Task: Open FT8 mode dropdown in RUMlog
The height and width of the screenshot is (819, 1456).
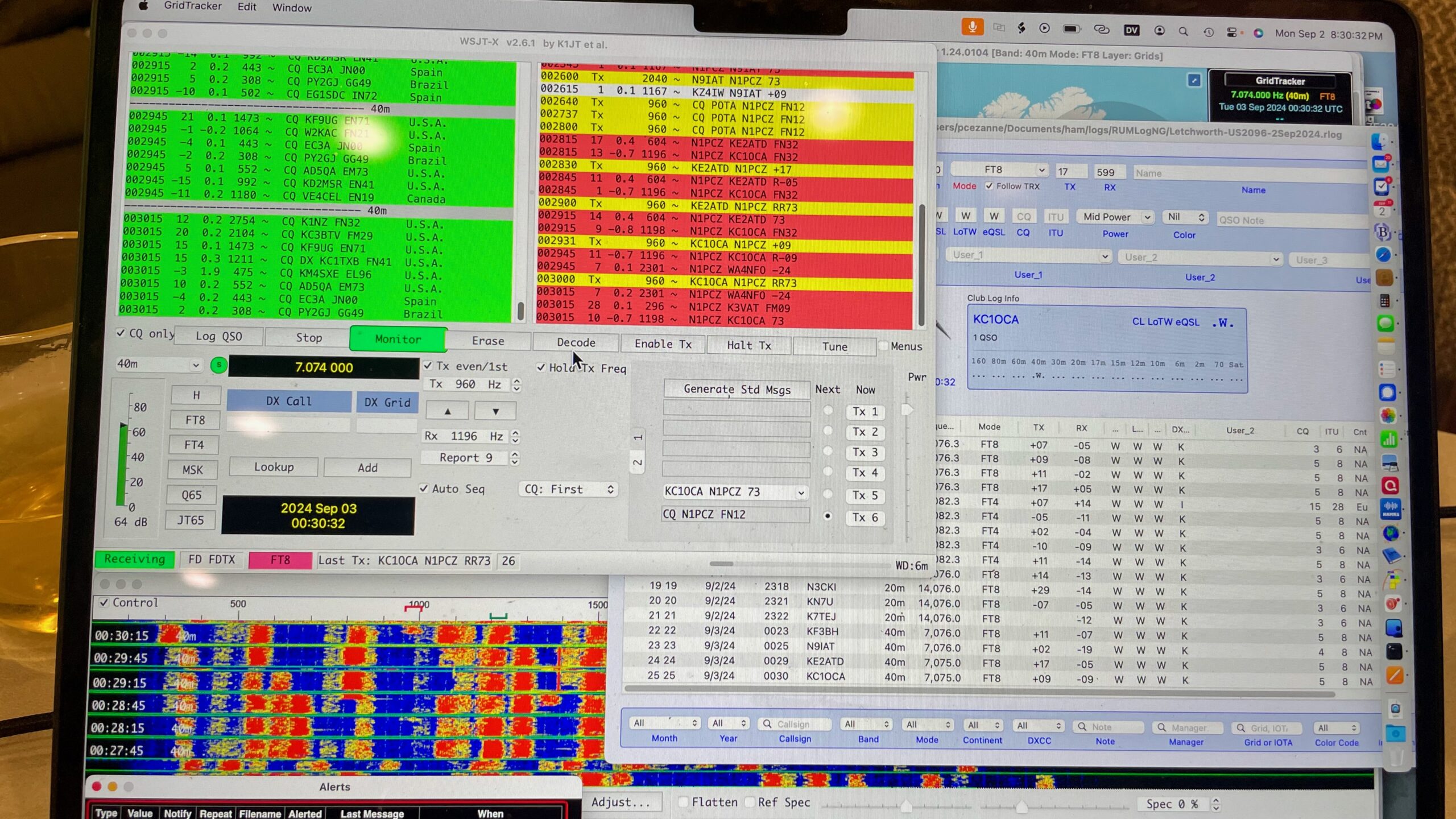Action: pyautogui.click(x=999, y=169)
